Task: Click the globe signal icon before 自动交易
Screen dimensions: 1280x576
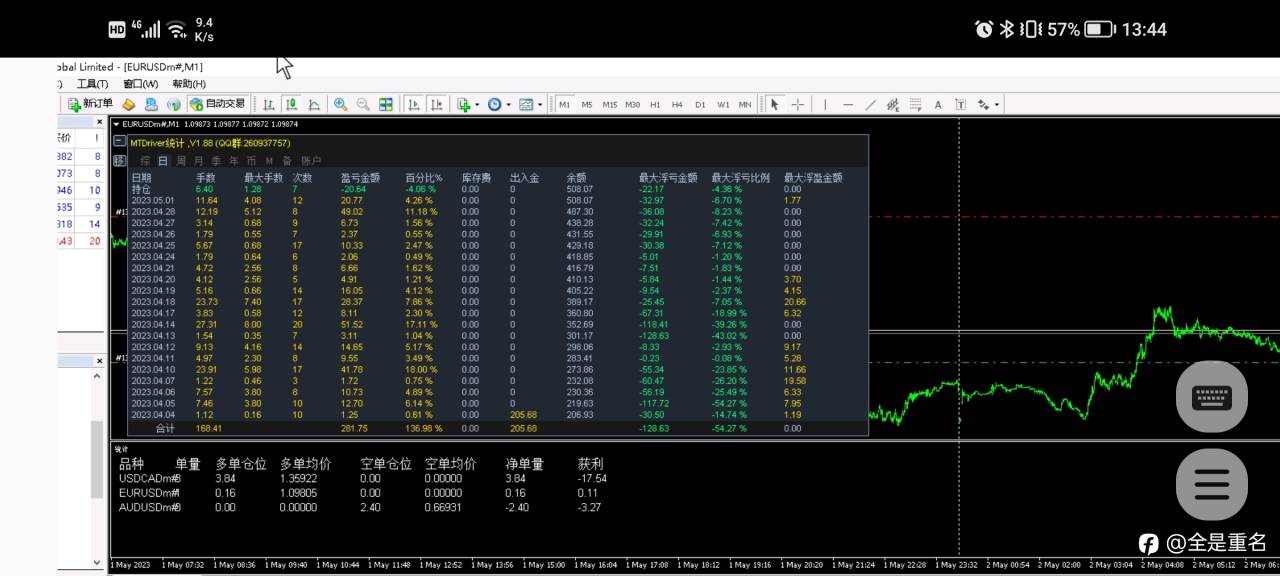Action: point(174,104)
